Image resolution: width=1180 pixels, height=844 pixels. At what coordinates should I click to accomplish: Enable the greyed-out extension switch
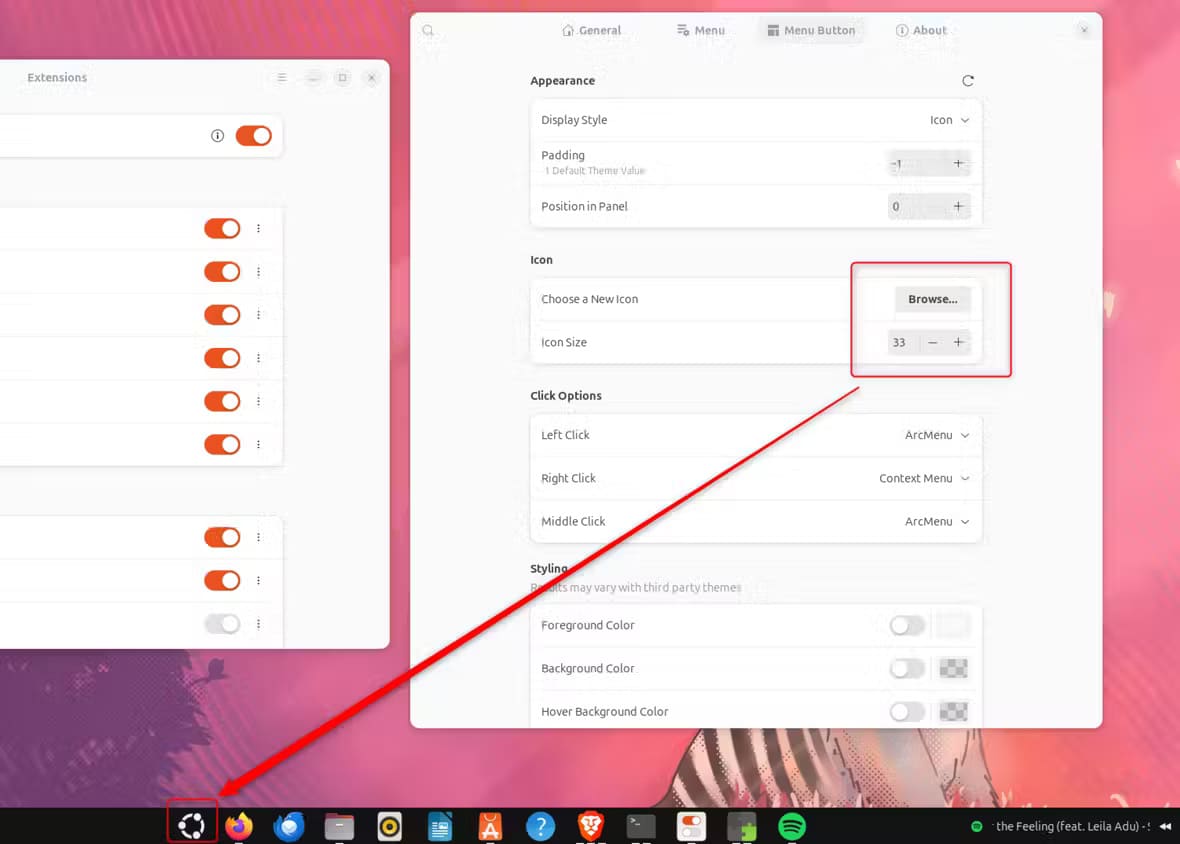coord(222,624)
